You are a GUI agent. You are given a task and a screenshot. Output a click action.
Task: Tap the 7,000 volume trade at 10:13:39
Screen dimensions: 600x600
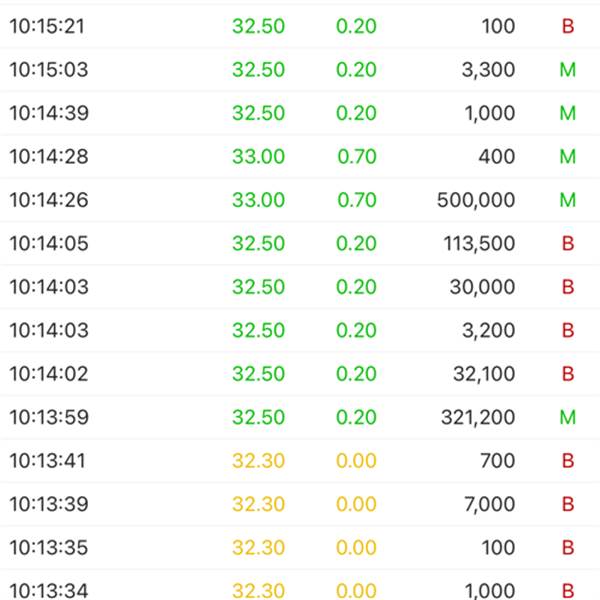(300, 504)
